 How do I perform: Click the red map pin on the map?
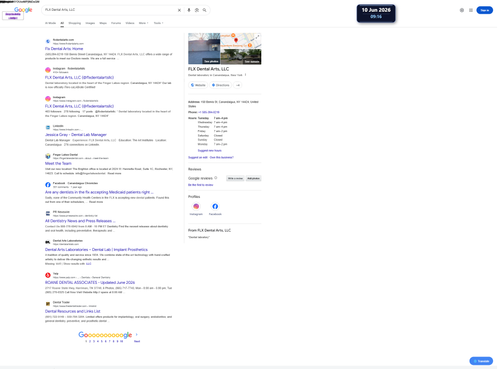click(x=236, y=40)
